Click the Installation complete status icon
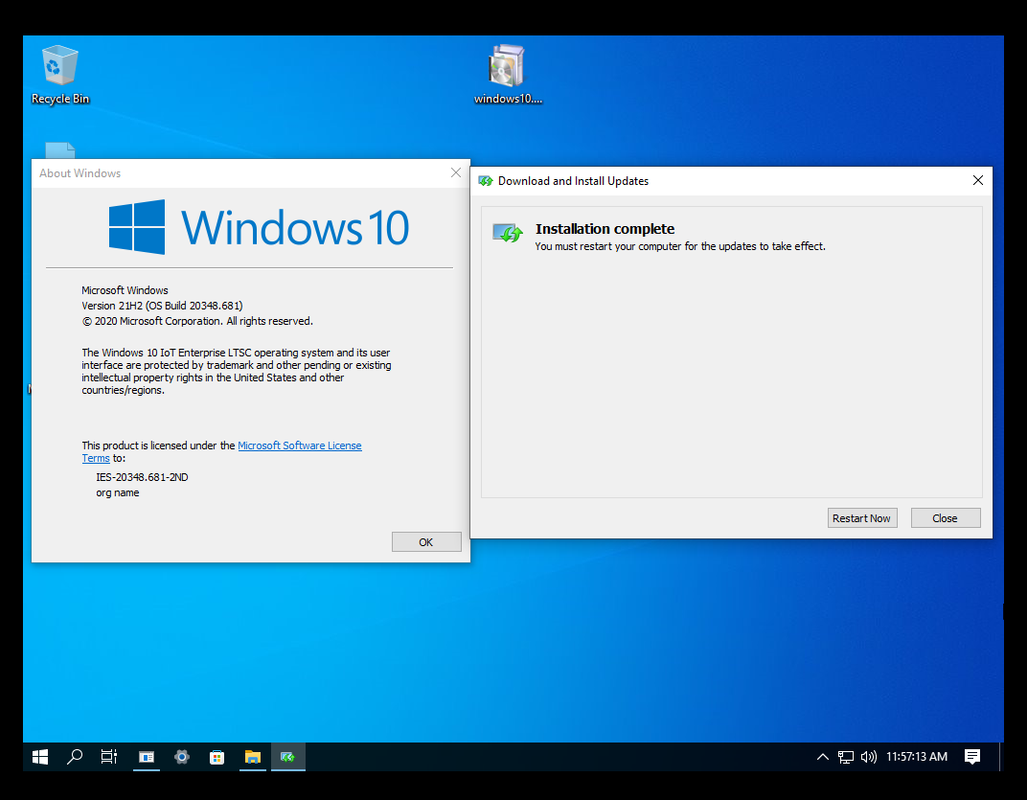 coord(508,233)
